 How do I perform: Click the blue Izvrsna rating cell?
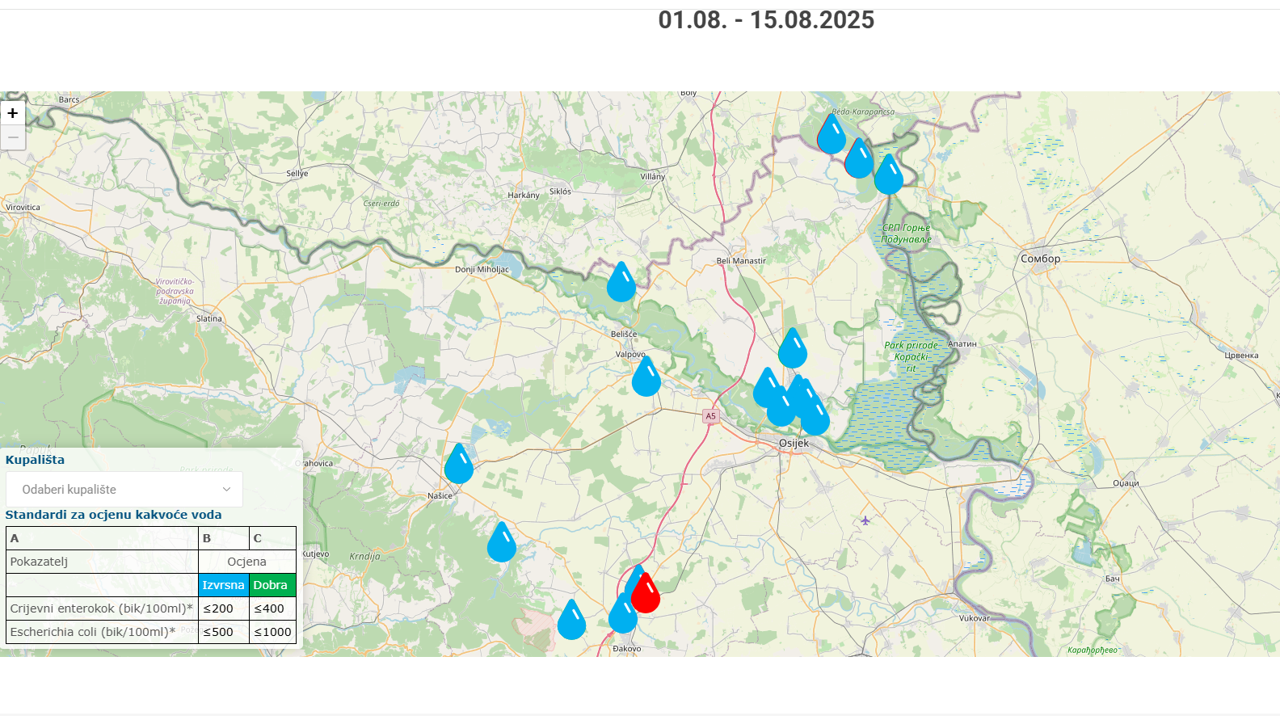(x=223, y=585)
